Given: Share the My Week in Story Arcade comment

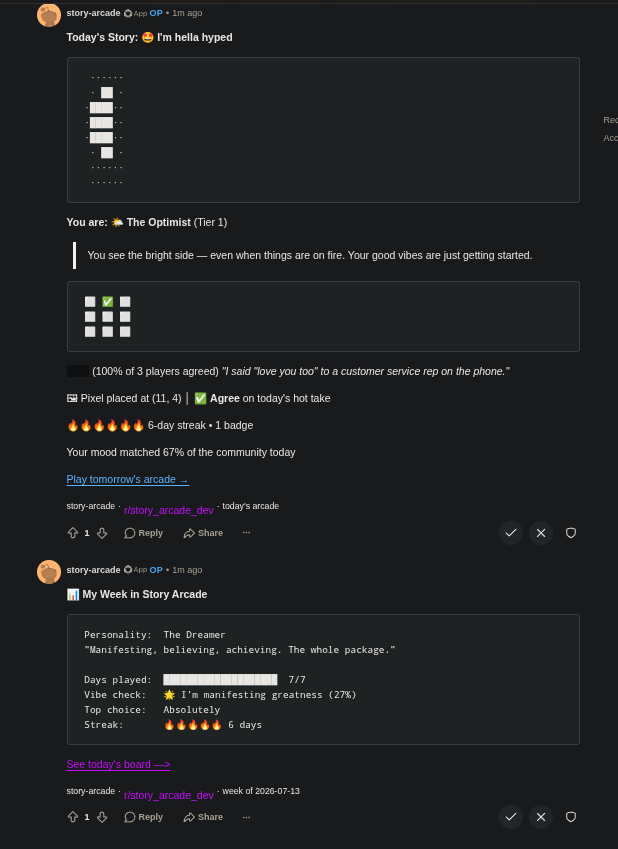Looking at the screenshot, I should pos(203,817).
